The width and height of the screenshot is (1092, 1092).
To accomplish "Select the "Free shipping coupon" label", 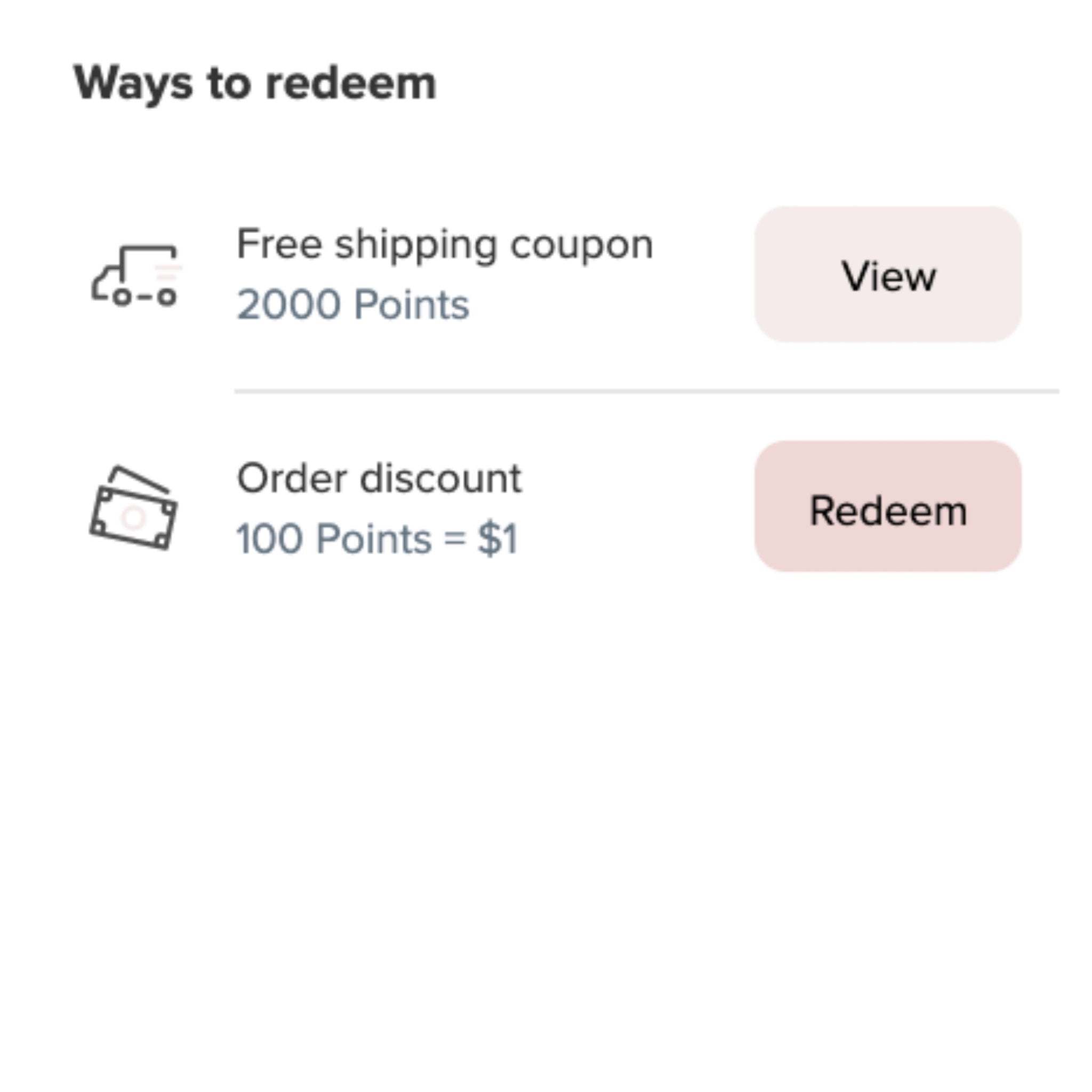I will click(x=444, y=245).
